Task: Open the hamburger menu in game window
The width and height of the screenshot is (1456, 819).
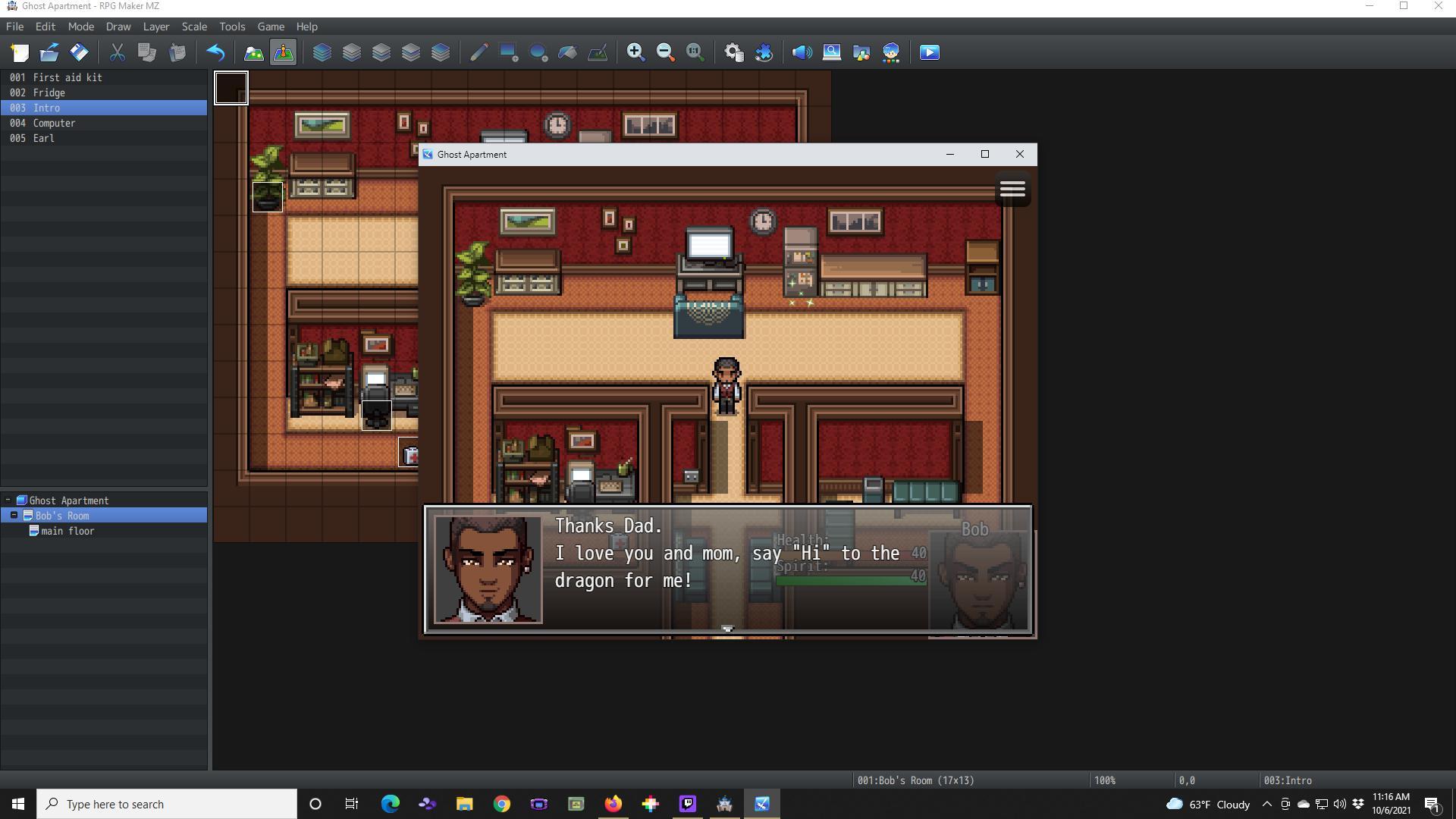Action: click(x=1012, y=189)
